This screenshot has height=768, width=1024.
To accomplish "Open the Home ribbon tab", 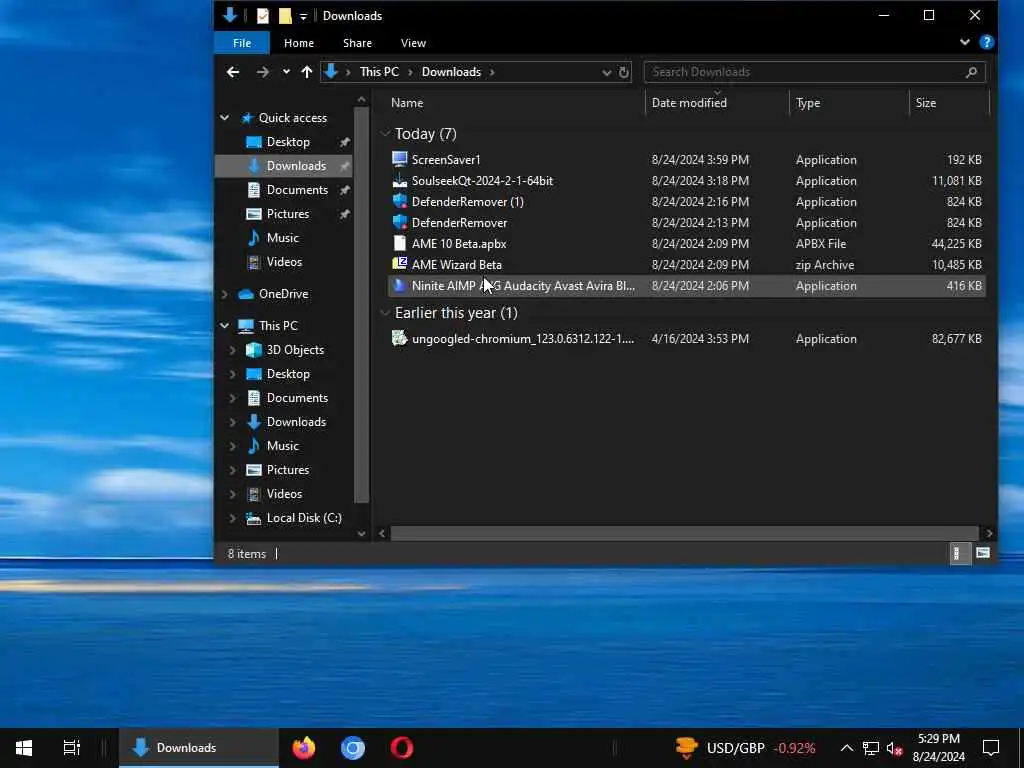I will pyautogui.click(x=298, y=43).
